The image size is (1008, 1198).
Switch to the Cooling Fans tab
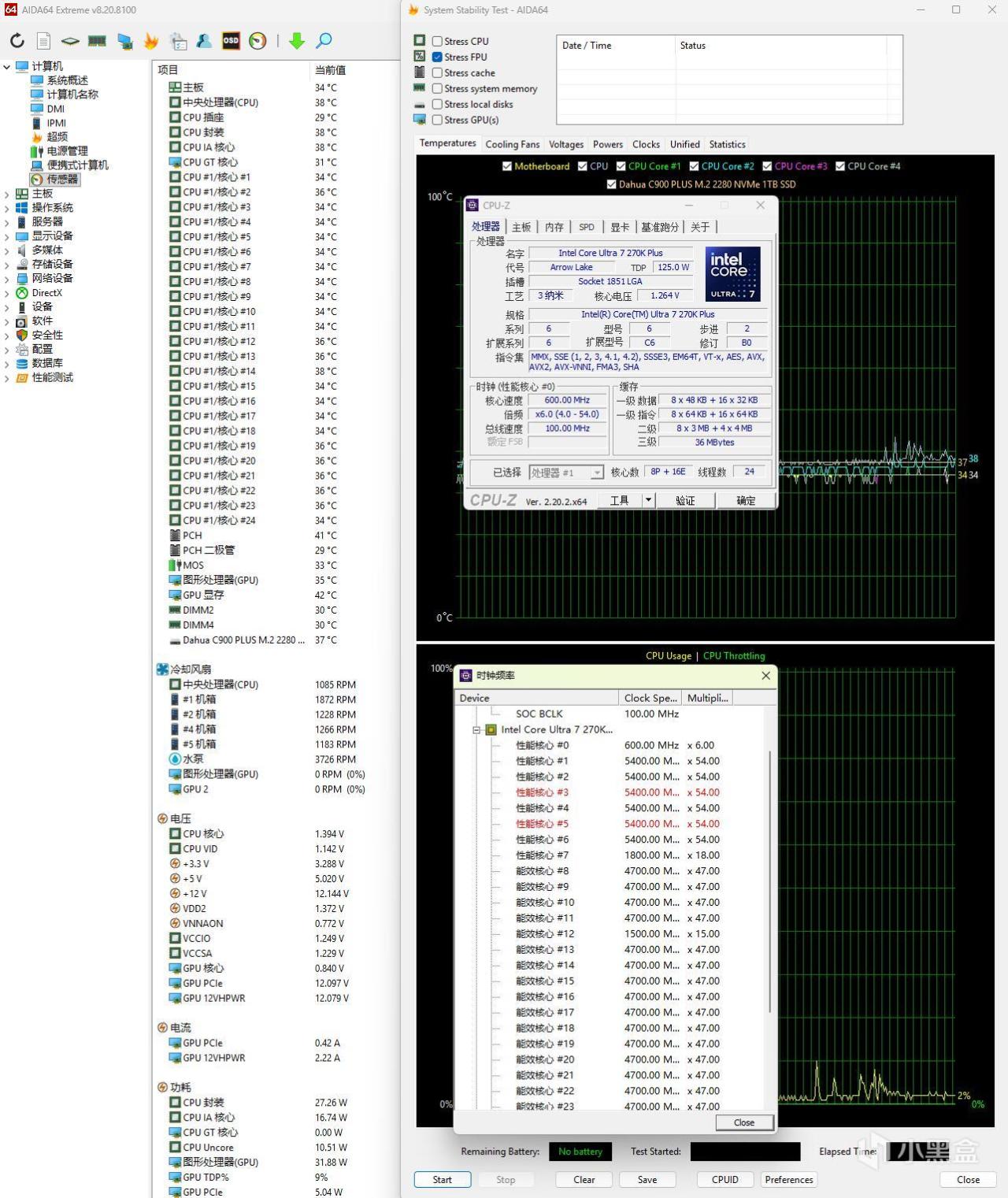[513, 144]
